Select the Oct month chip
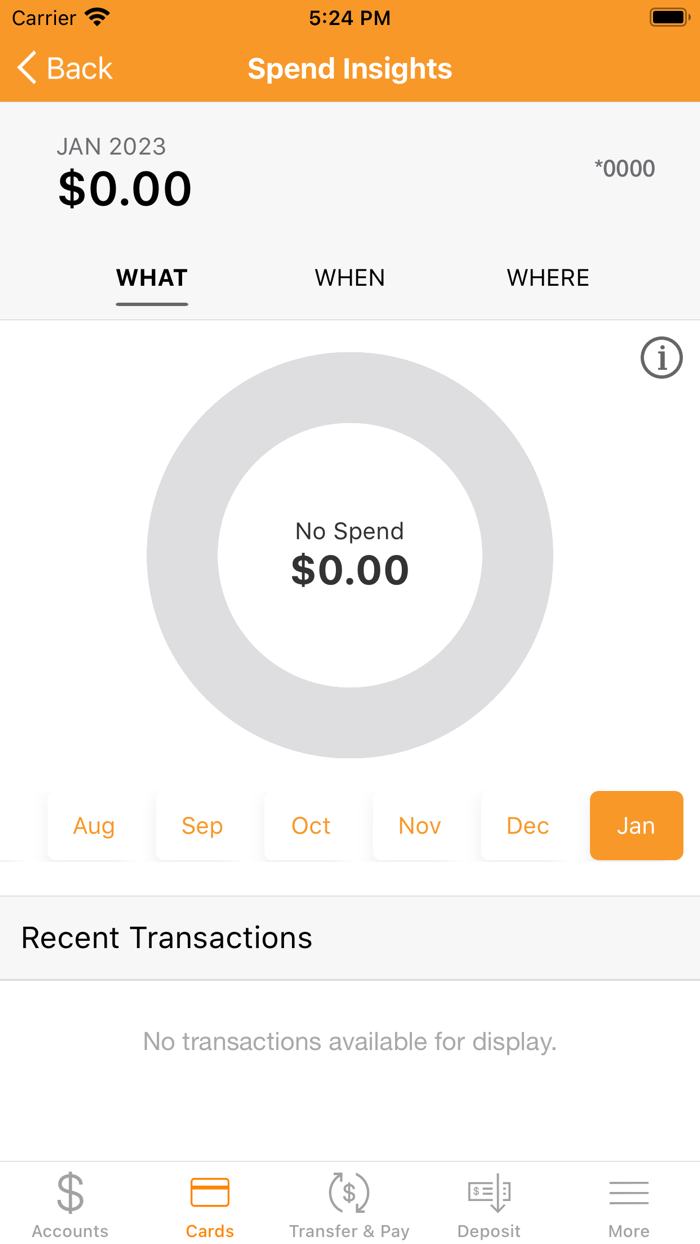Screen dimensions: 700x1244 tap(310, 826)
